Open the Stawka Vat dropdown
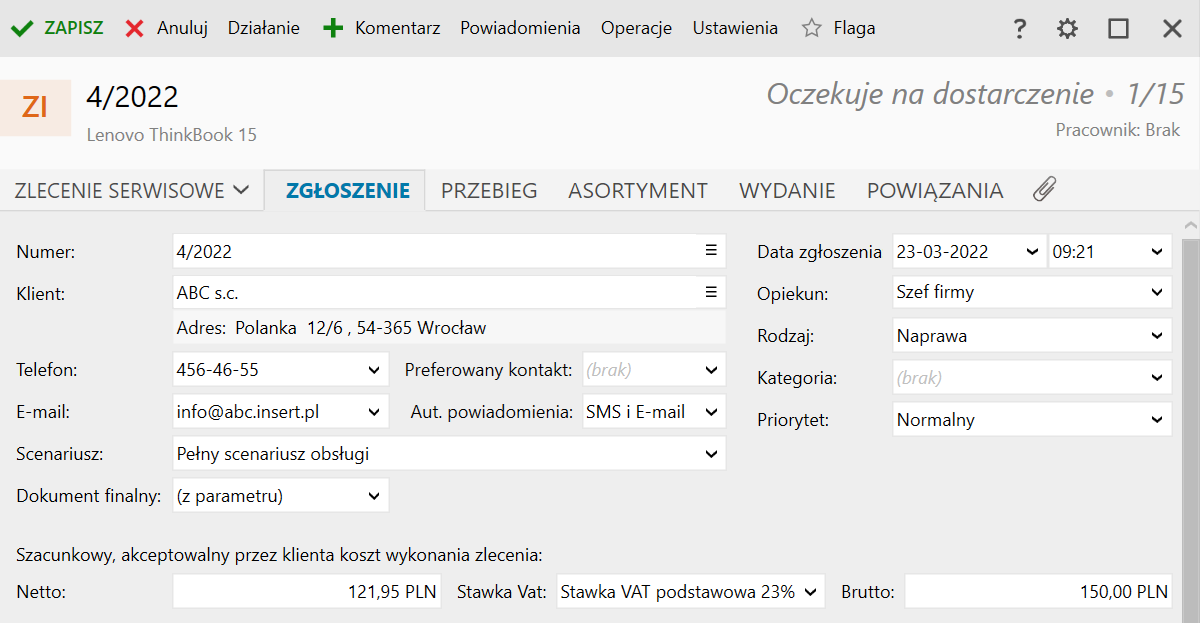 809,591
